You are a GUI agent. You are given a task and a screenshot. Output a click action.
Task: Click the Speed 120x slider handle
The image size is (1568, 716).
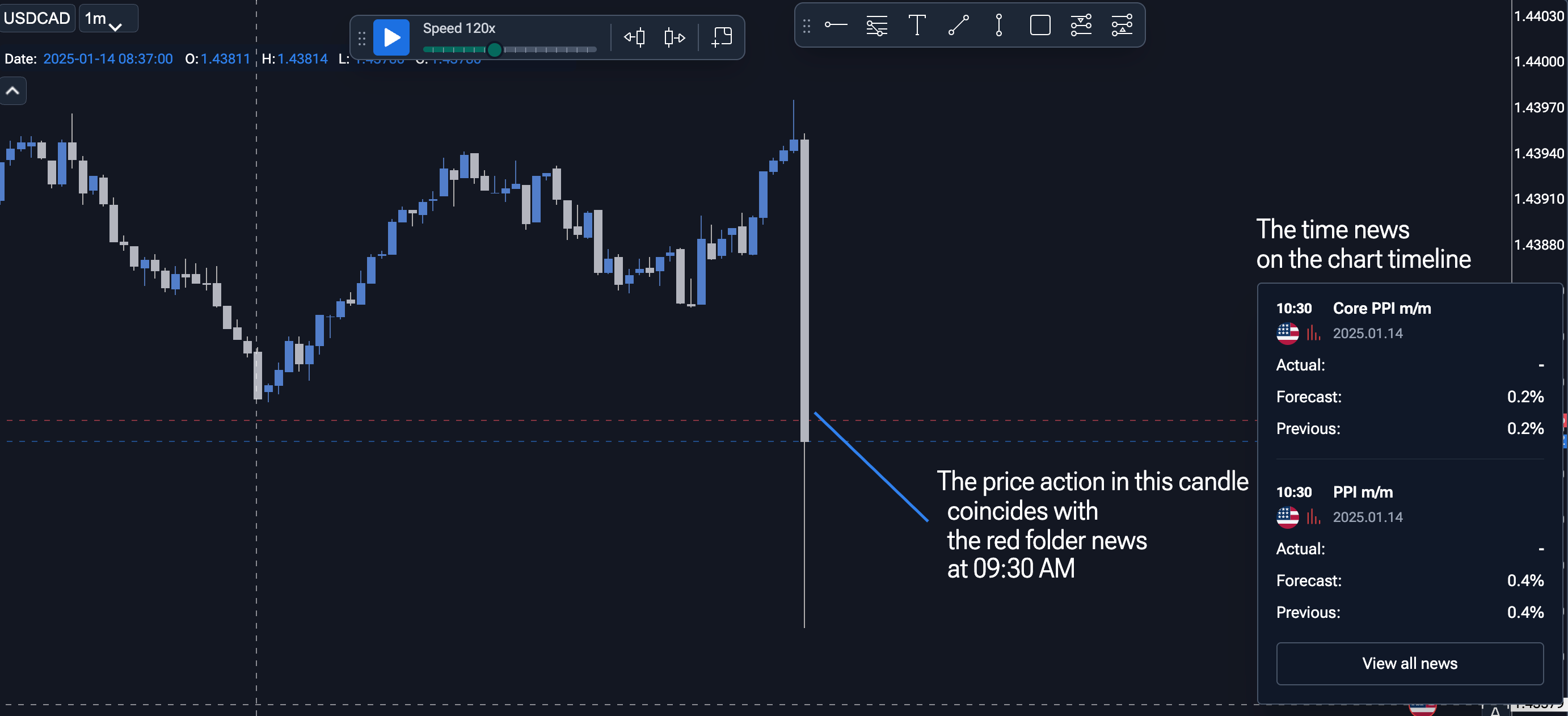[494, 50]
